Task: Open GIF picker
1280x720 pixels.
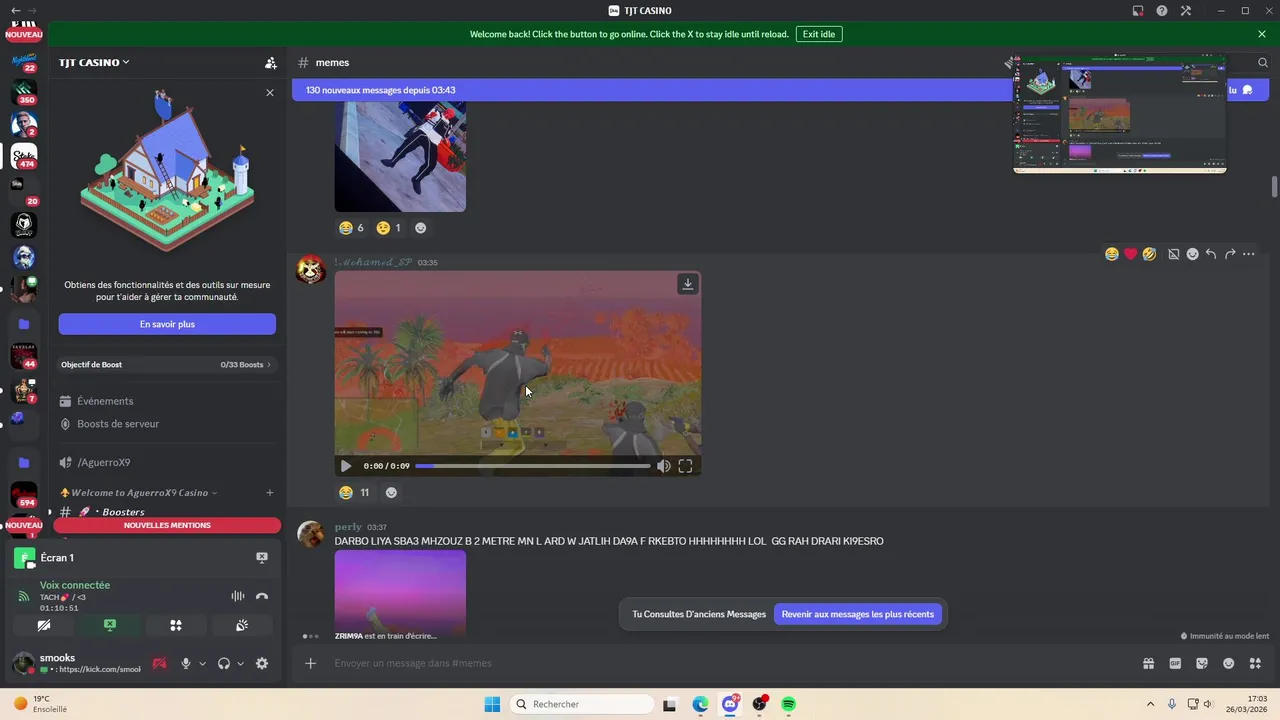Action: click(x=1175, y=663)
